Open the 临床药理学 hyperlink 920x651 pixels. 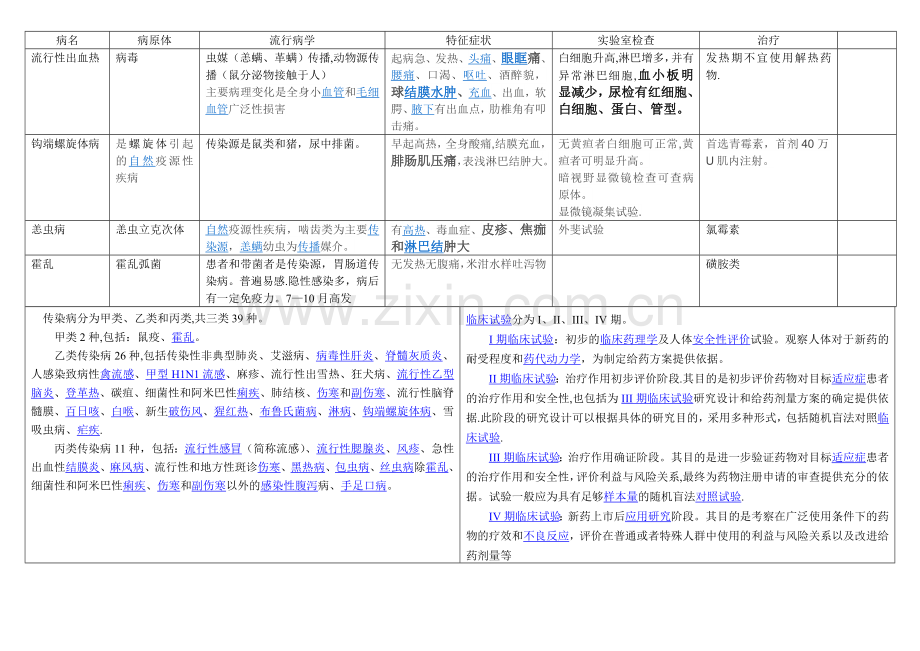(x=629, y=339)
